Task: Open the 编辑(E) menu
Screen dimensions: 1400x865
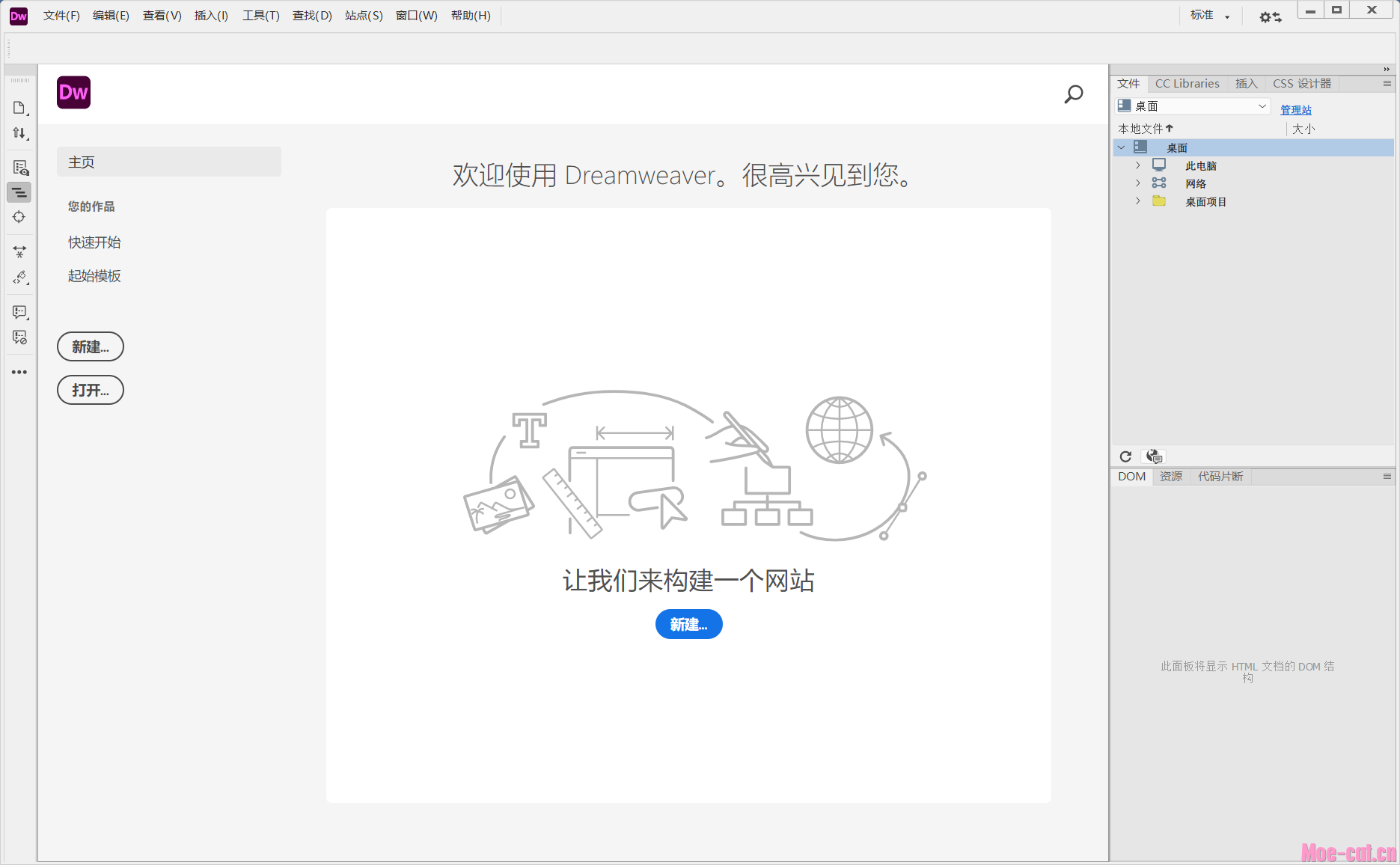Action: click(x=111, y=16)
